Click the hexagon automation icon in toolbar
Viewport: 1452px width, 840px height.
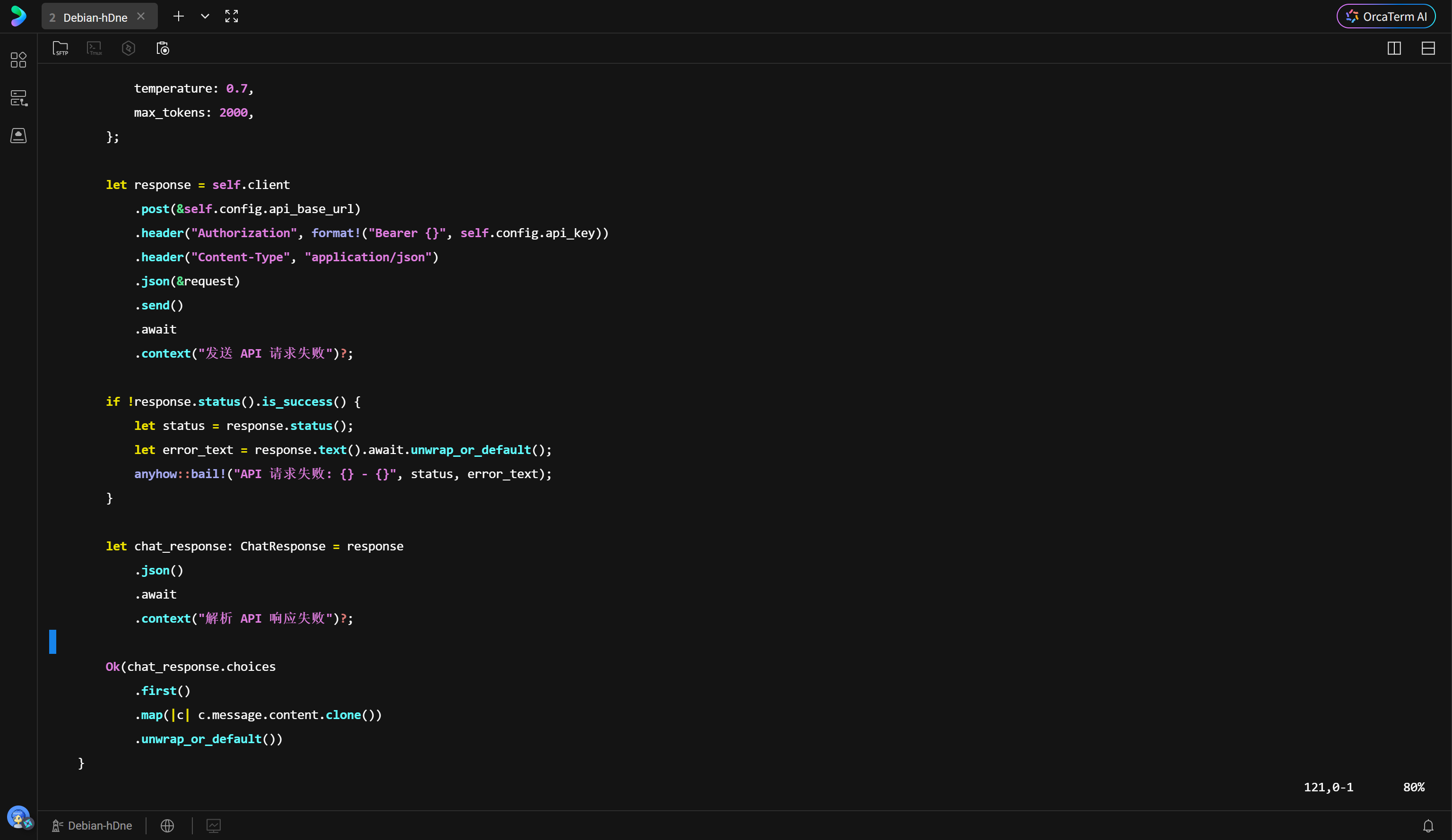click(129, 48)
